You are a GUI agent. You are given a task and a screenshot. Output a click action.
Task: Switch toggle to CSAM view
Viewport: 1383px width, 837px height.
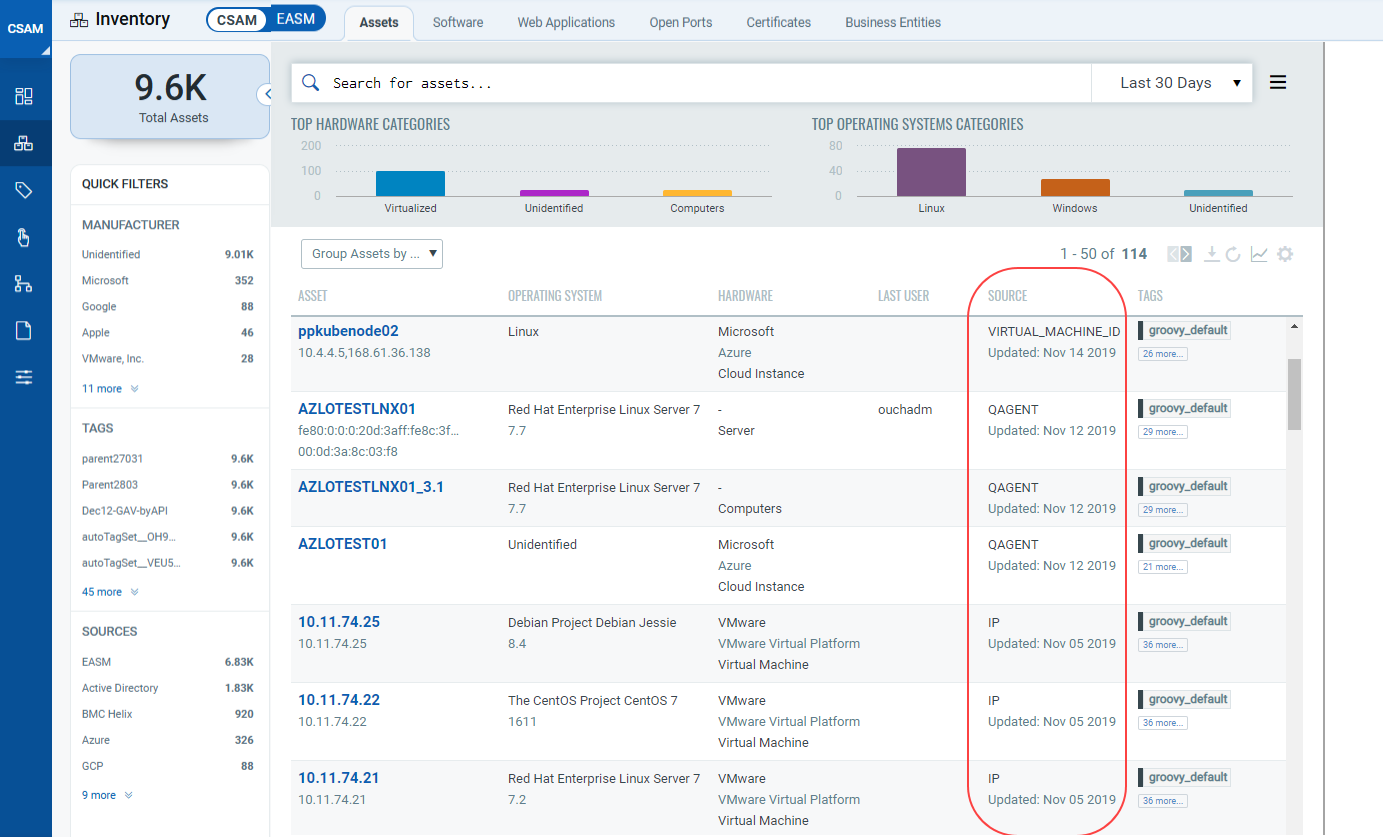point(237,19)
